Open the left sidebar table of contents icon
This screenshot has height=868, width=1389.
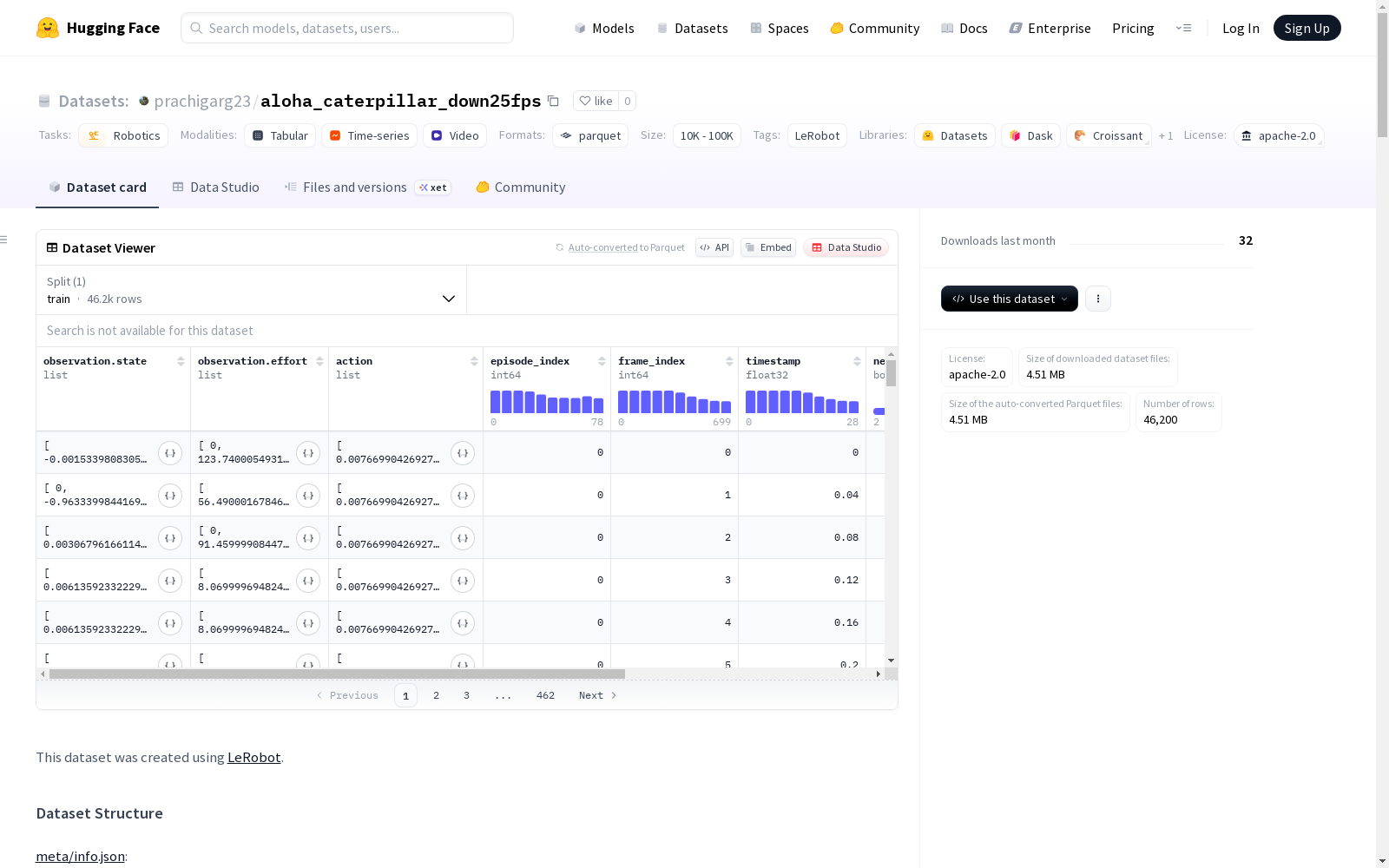click(4, 240)
